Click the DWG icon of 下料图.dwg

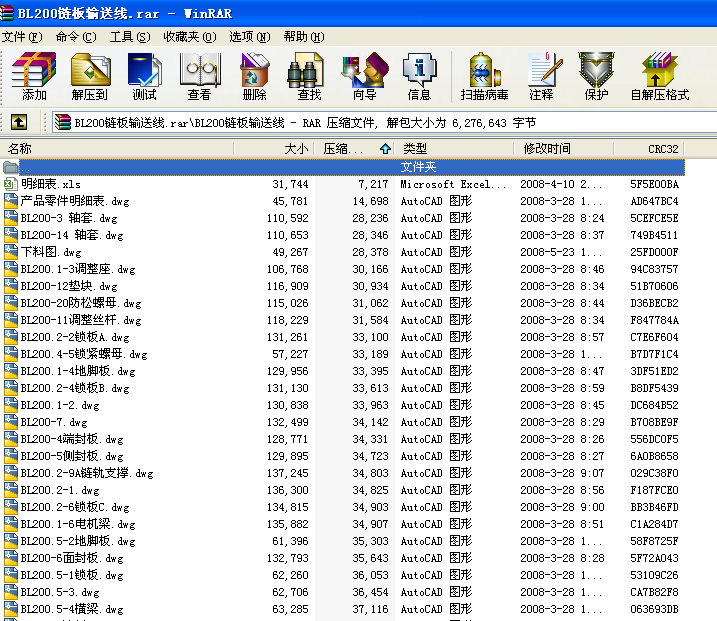pyautogui.click(x=10, y=252)
